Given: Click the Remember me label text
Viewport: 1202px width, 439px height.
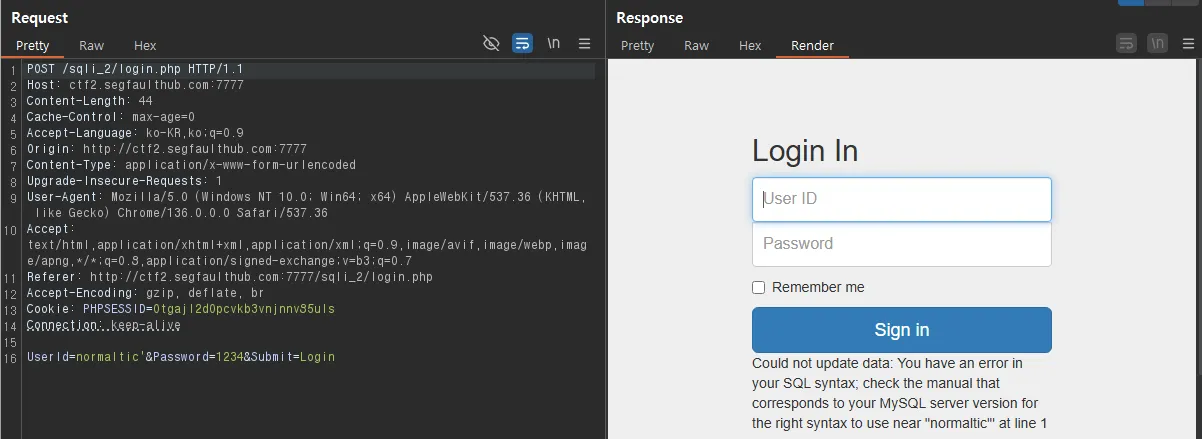Looking at the screenshot, I should tap(818, 287).
